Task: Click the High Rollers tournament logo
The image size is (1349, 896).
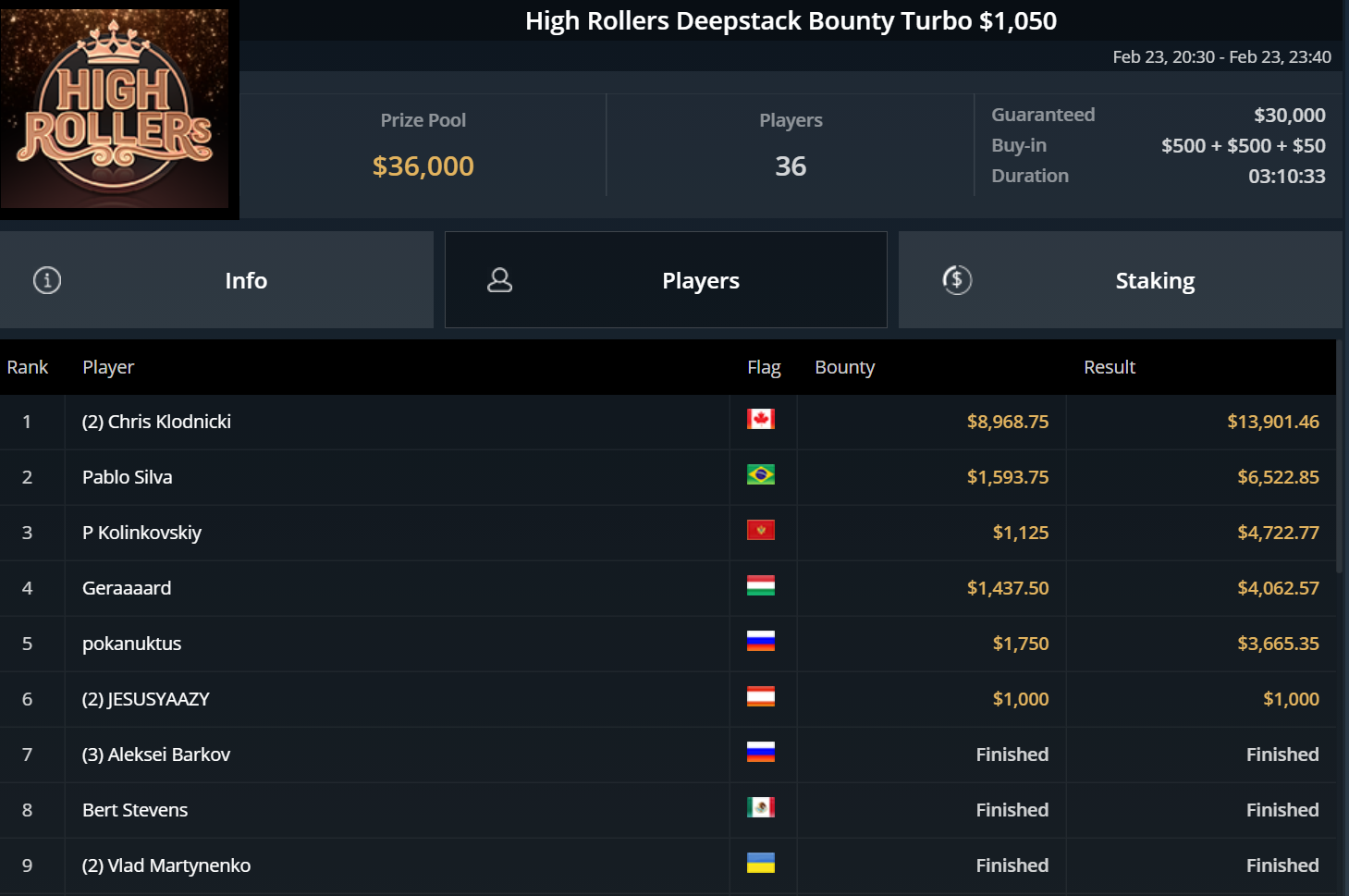Action: 115,108
